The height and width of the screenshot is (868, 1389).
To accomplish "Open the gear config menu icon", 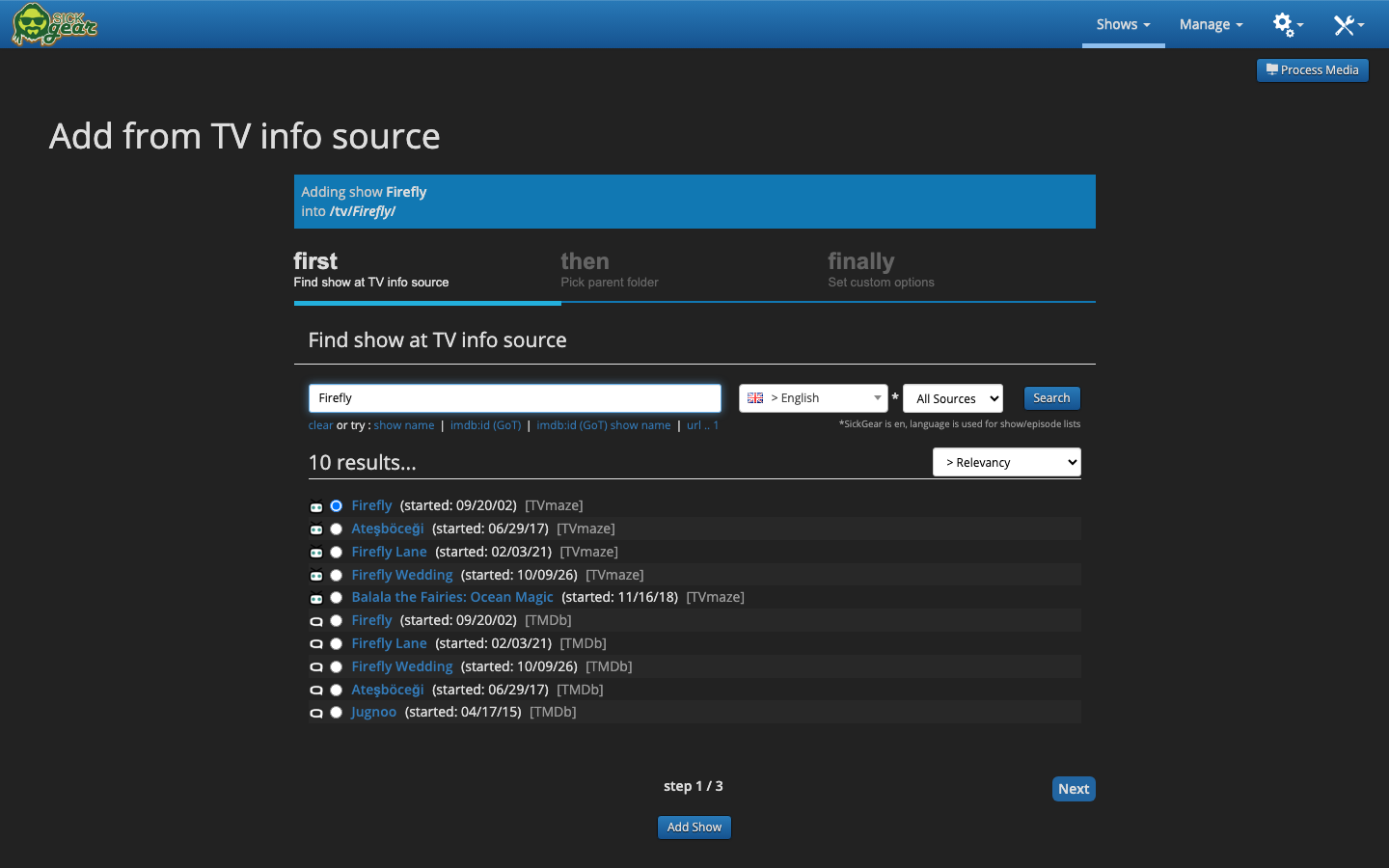I will tap(1288, 24).
